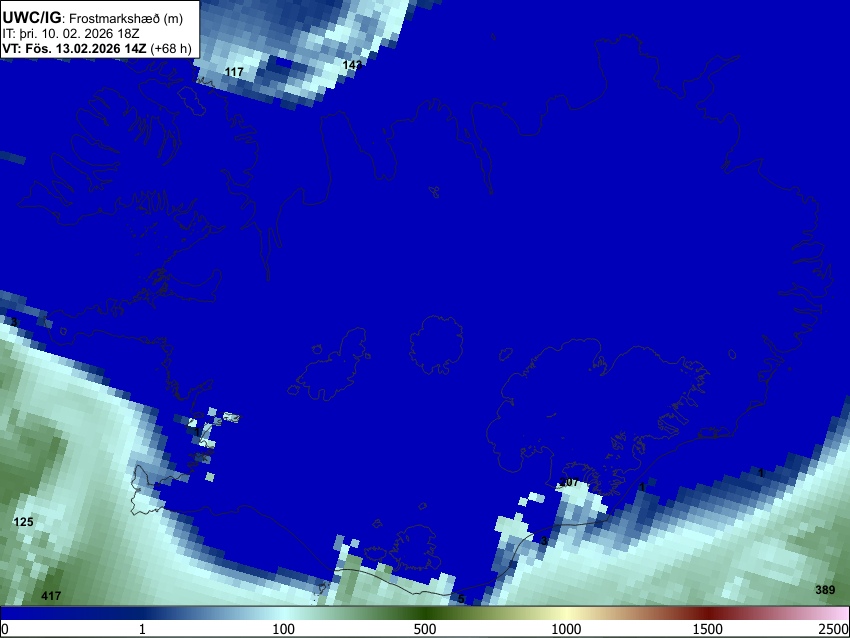The image size is (850, 638).
Task: Select the '500' label on the color scale
Action: tap(424, 629)
